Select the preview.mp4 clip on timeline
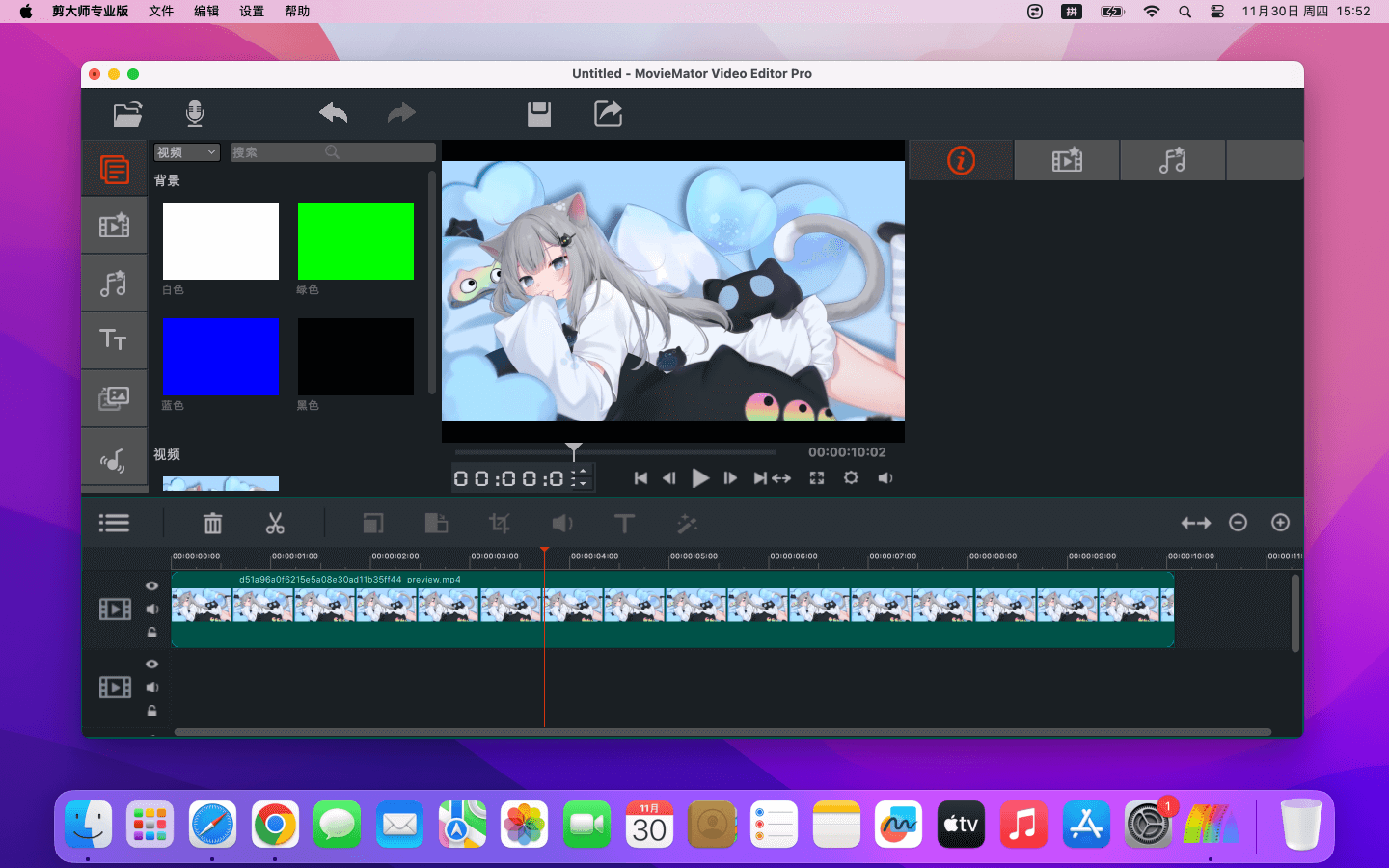Image resolution: width=1389 pixels, height=868 pixels. (x=672, y=610)
